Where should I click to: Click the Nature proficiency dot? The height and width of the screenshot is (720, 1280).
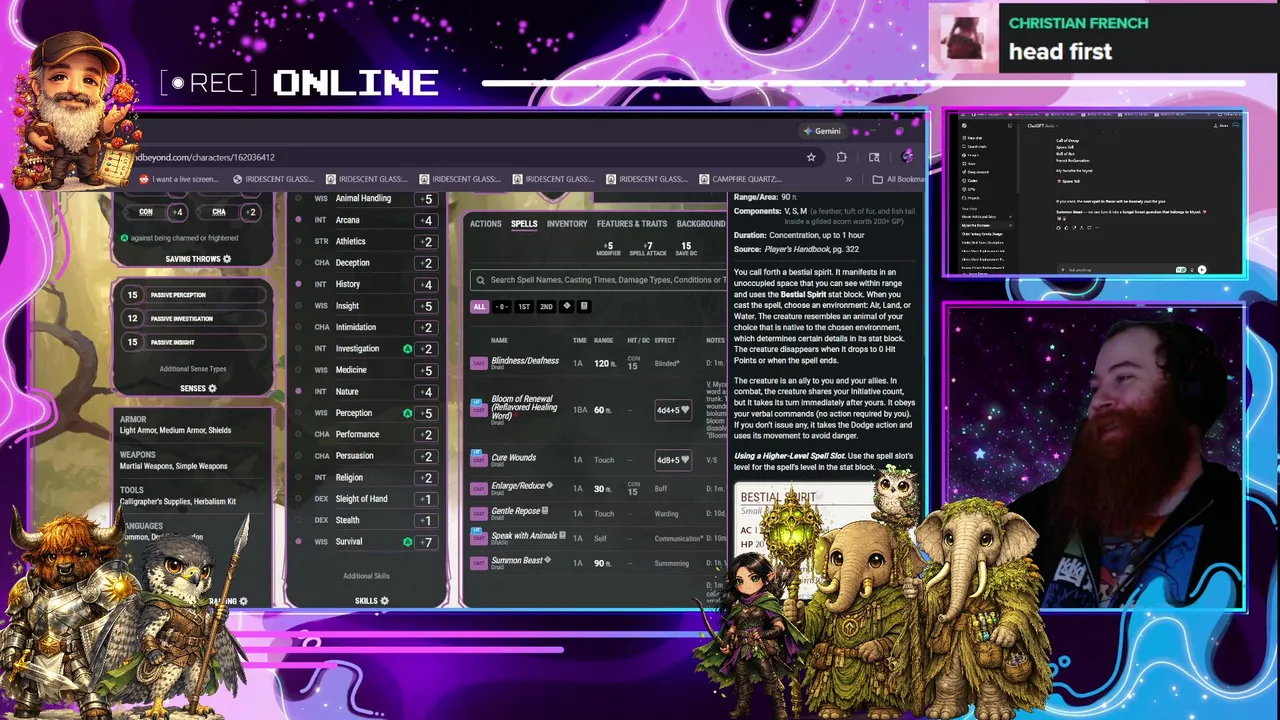coord(298,392)
